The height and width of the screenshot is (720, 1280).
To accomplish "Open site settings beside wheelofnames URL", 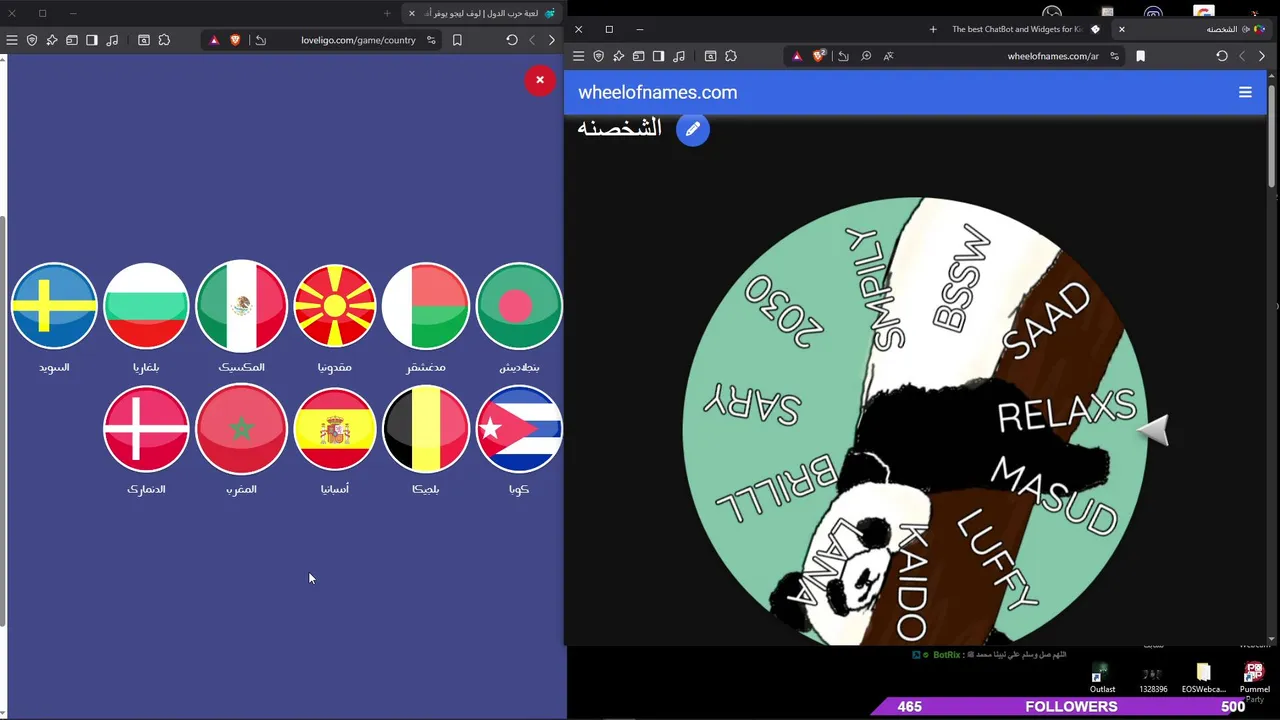I will (x=1114, y=56).
